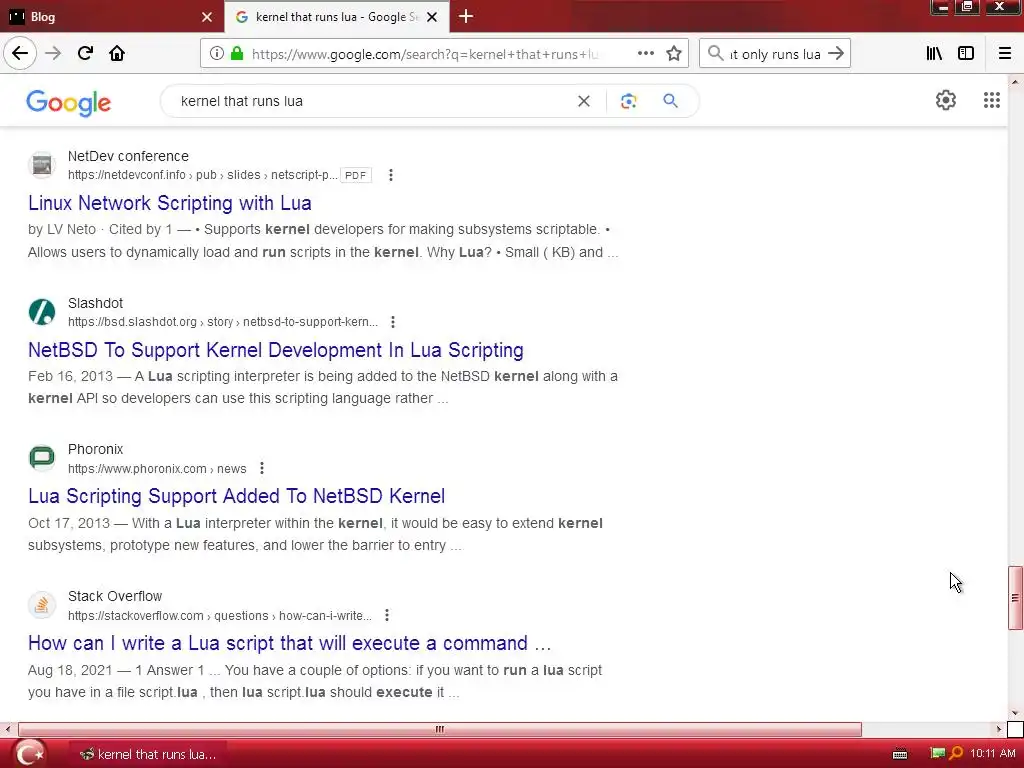The width and height of the screenshot is (1024, 768).
Task: Click the Google logo
Action: [69, 103]
